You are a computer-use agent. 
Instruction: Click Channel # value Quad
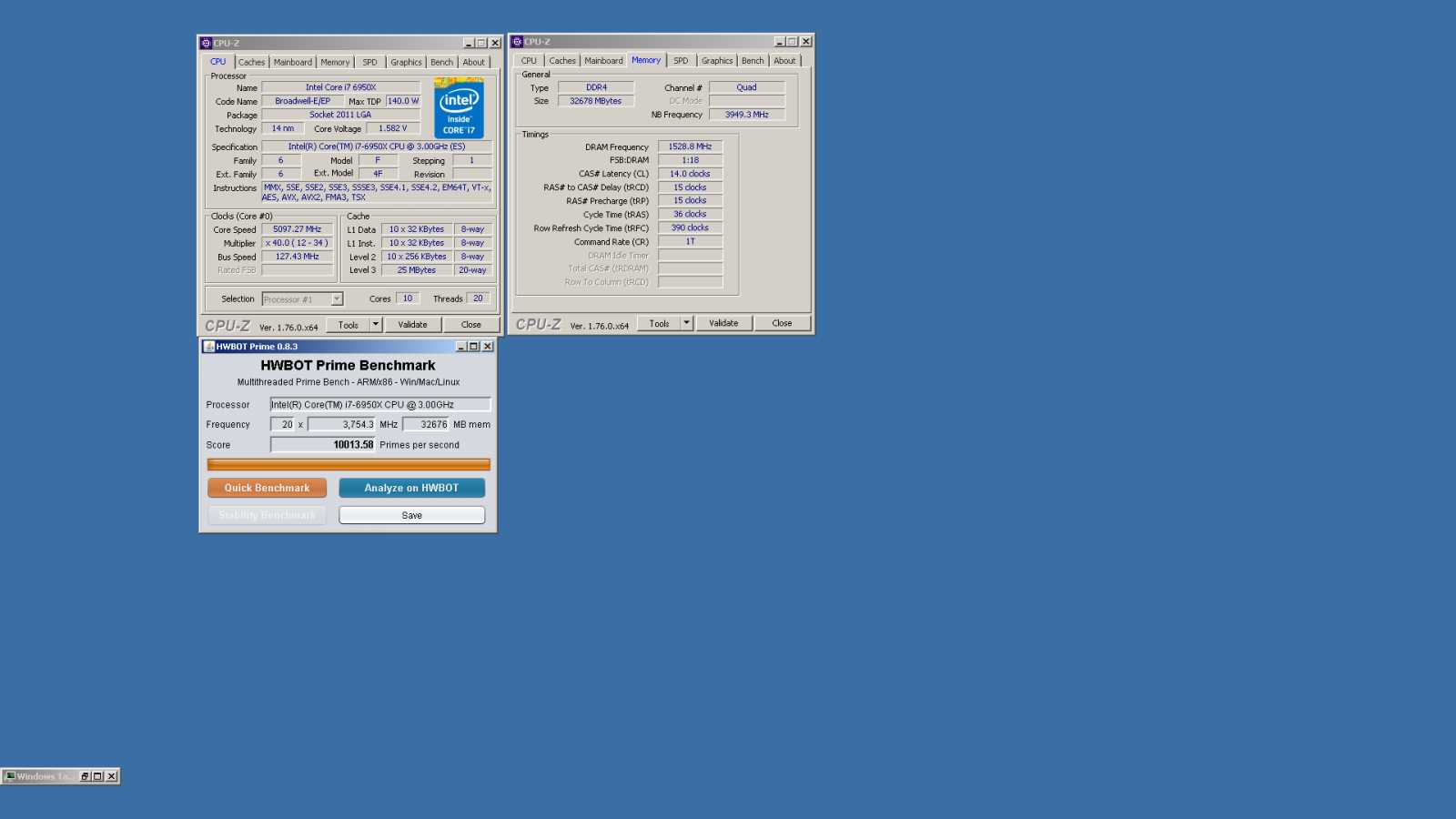click(747, 87)
